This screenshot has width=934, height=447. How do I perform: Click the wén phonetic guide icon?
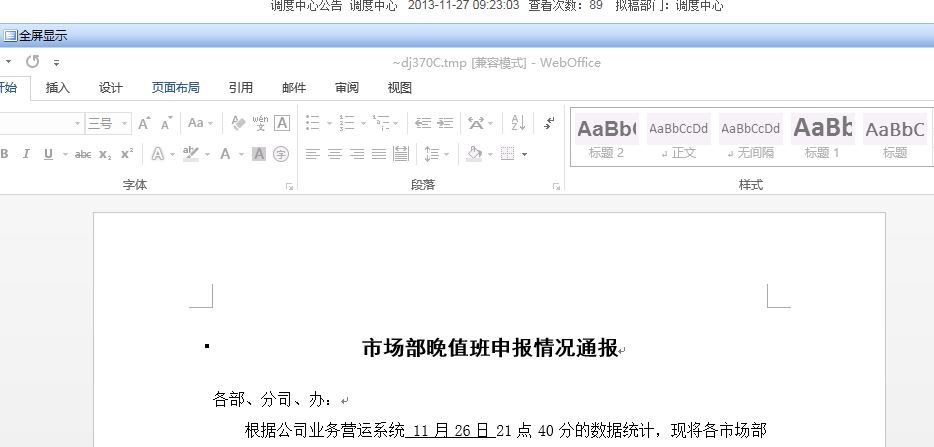point(260,123)
